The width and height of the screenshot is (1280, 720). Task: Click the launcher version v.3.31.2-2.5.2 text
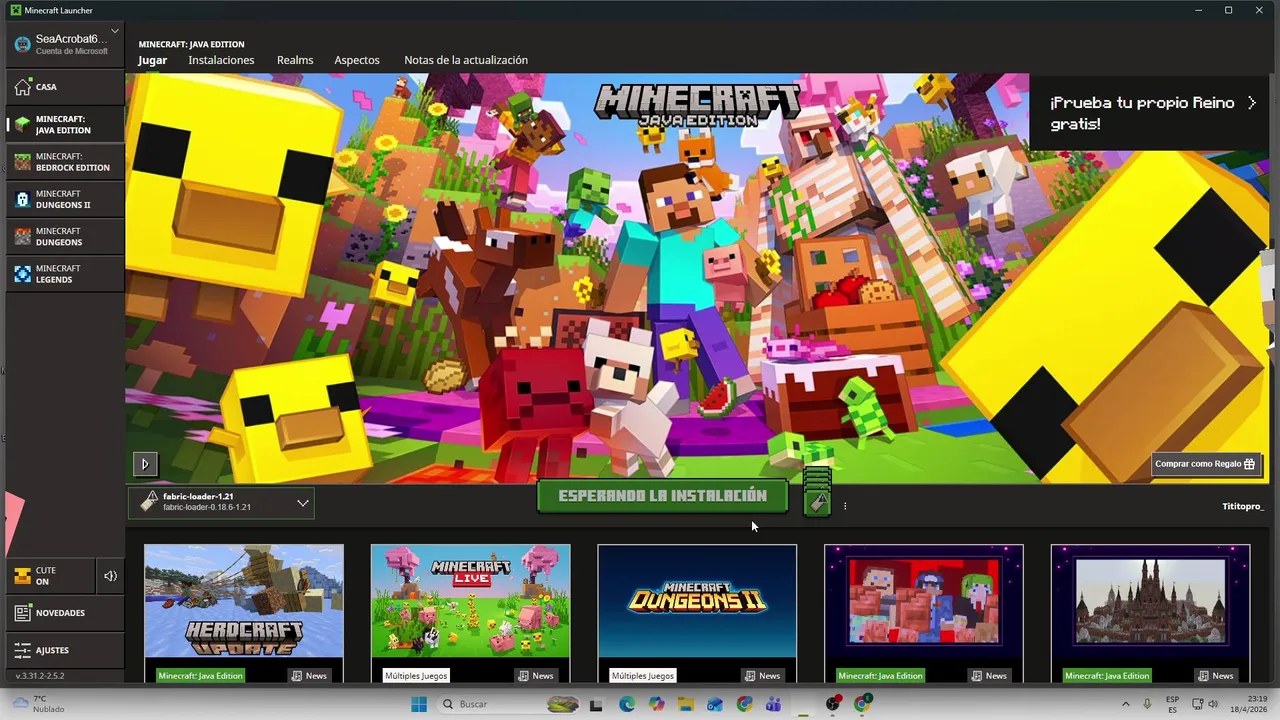[x=40, y=676]
